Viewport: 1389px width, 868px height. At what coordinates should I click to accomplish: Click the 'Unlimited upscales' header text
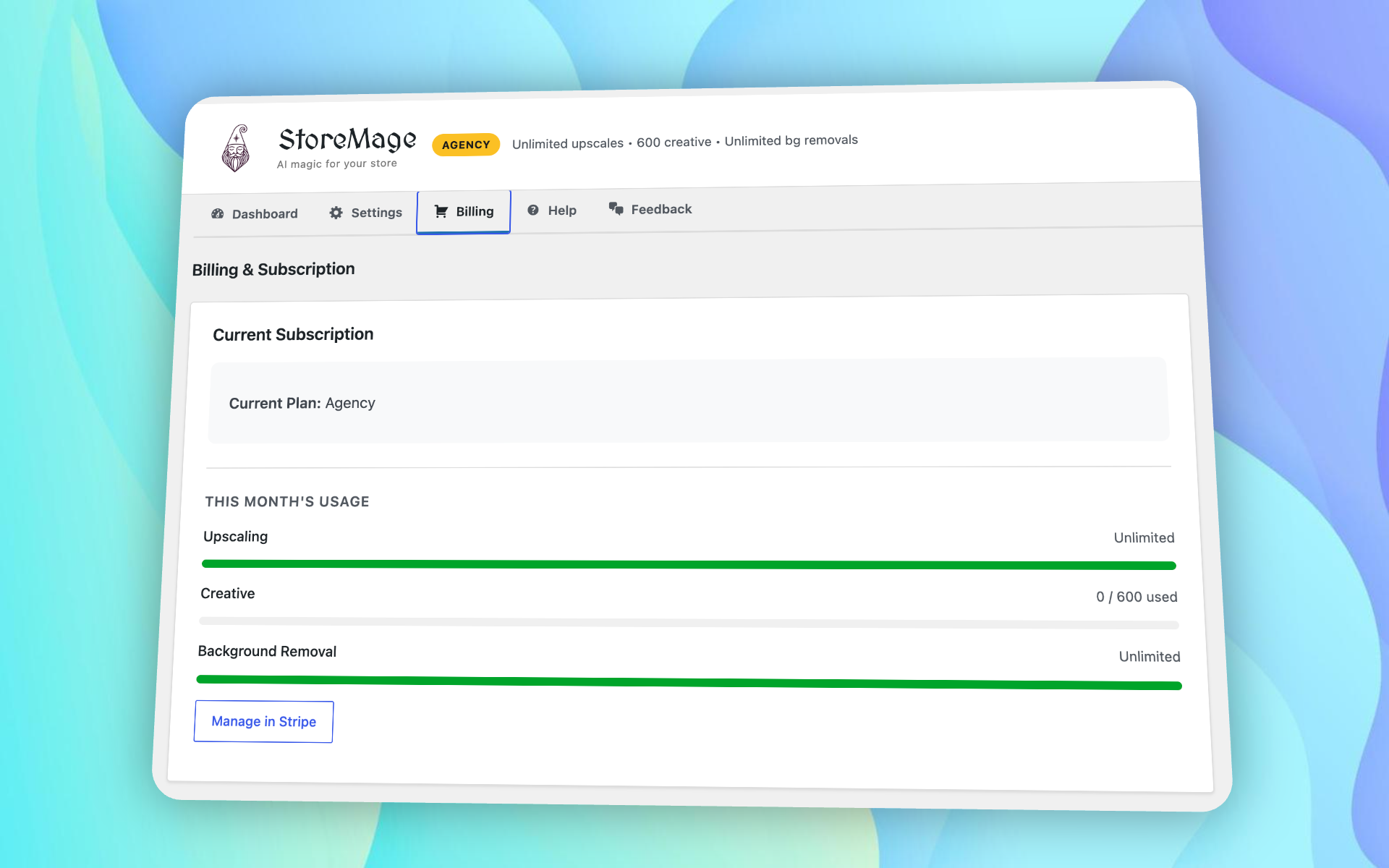pos(568,143)
